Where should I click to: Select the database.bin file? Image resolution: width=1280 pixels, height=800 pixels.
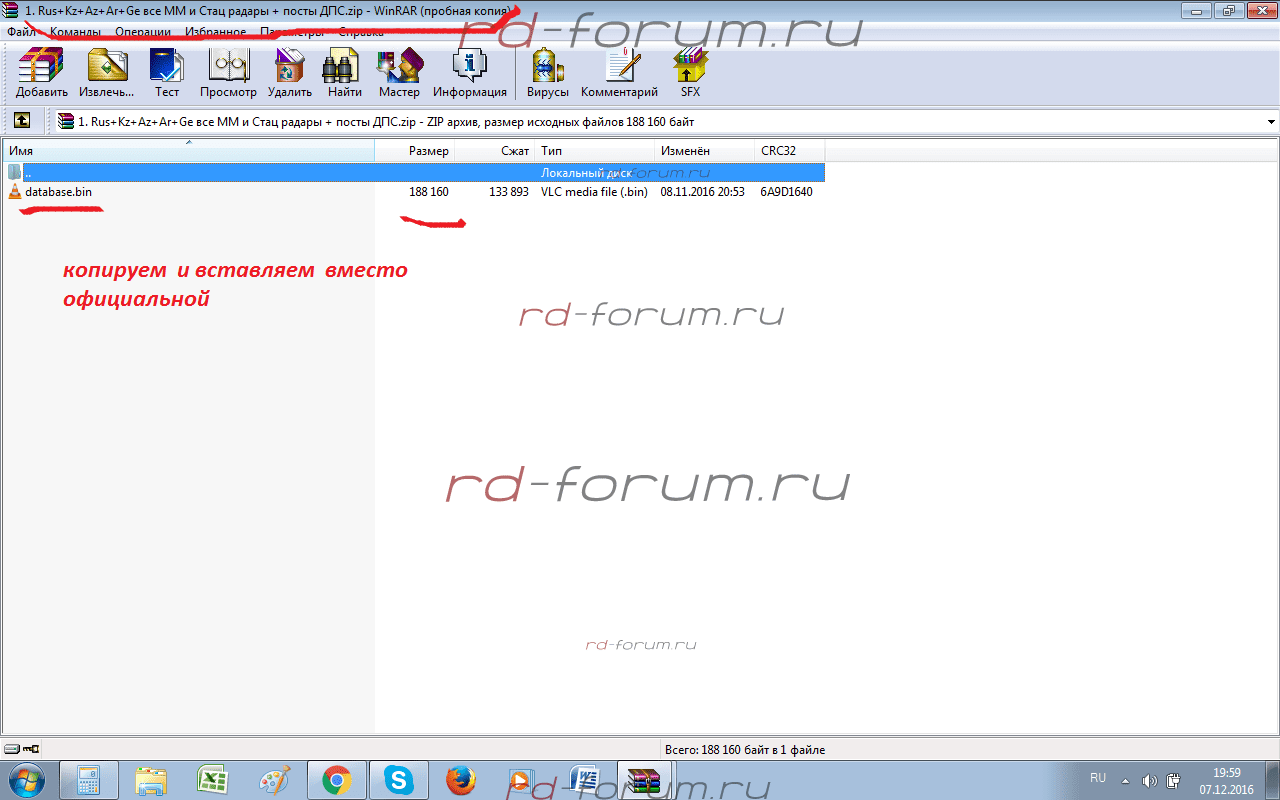pos(59,192)
